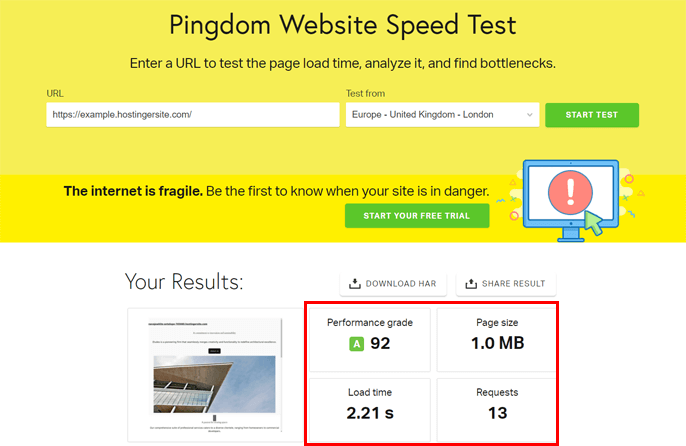The image size is (686, 446).
Task: Start the speed test with Start Test button
Action: tap(592, 115)
